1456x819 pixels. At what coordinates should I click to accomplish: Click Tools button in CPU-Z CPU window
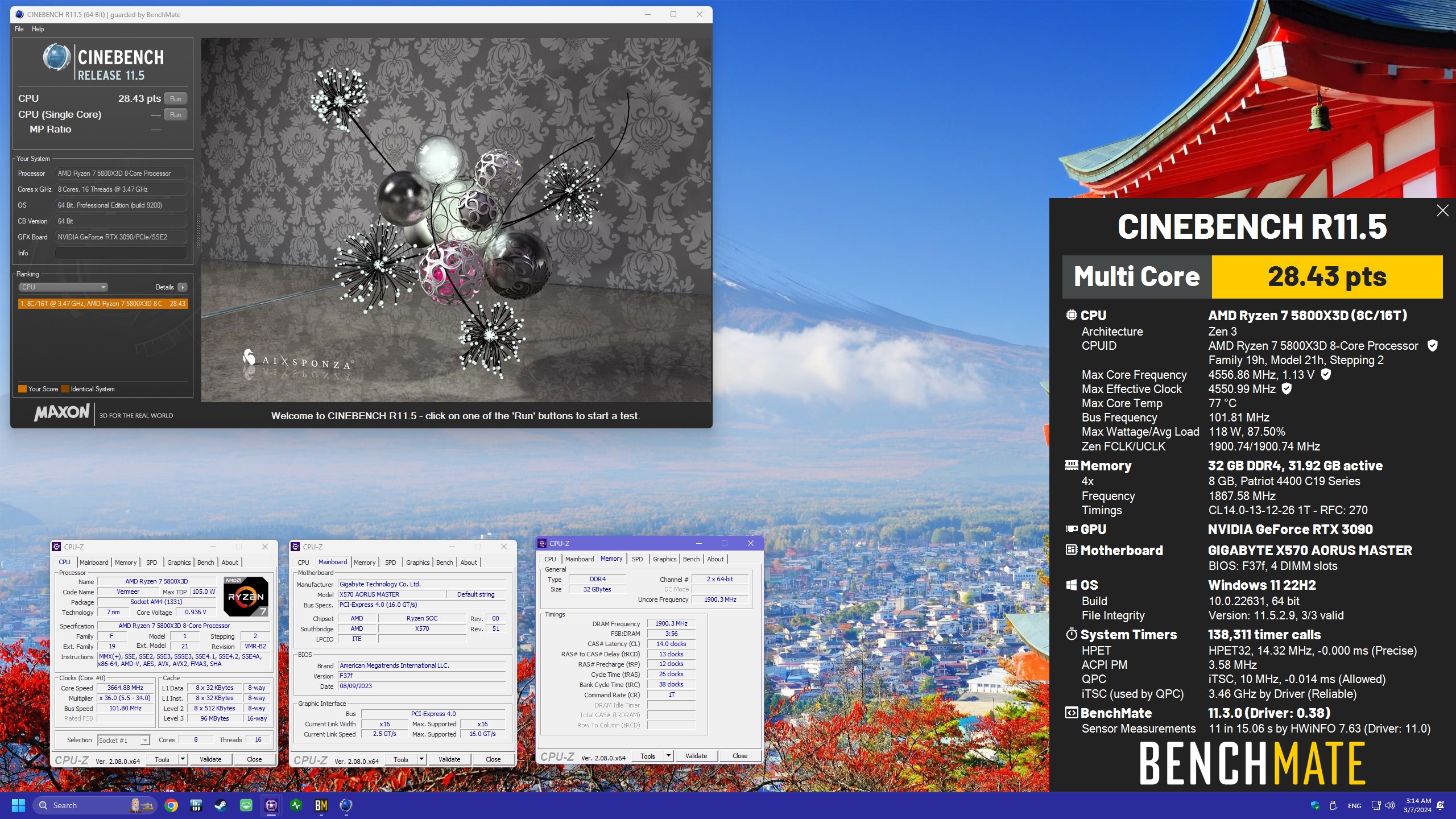point(162,759)
